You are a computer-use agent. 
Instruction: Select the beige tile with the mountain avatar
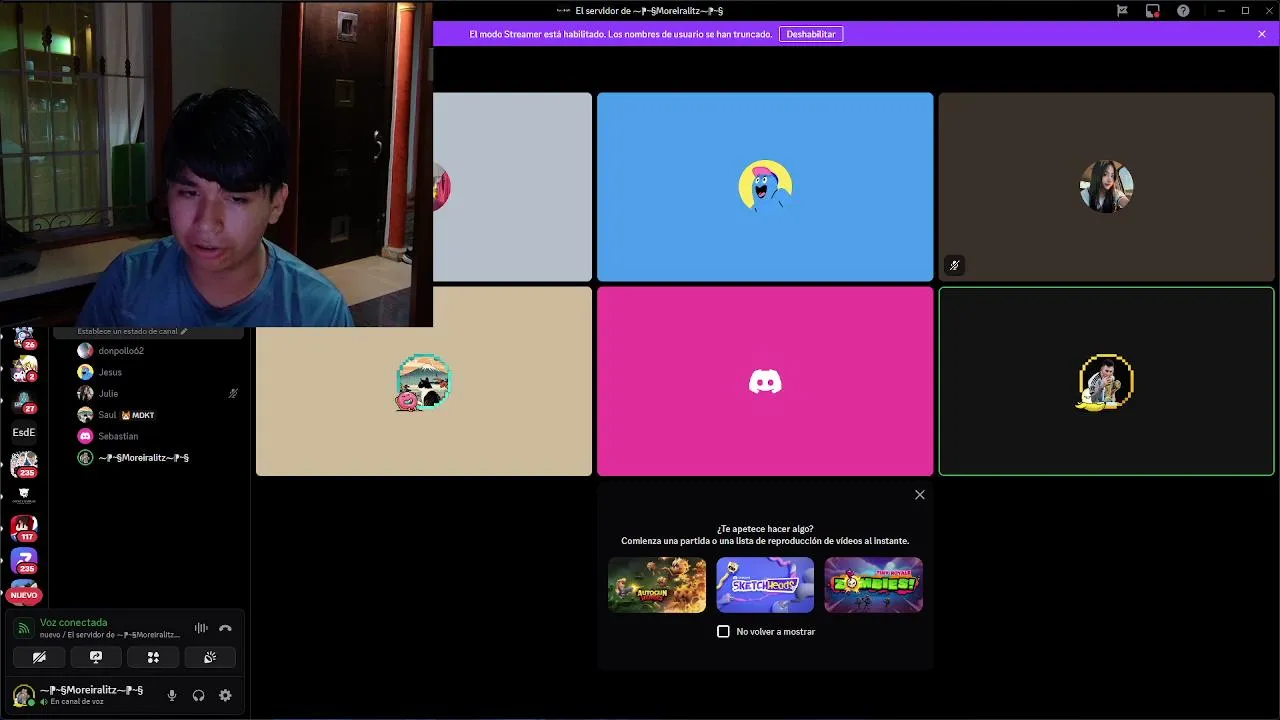[x=424, y=381]
